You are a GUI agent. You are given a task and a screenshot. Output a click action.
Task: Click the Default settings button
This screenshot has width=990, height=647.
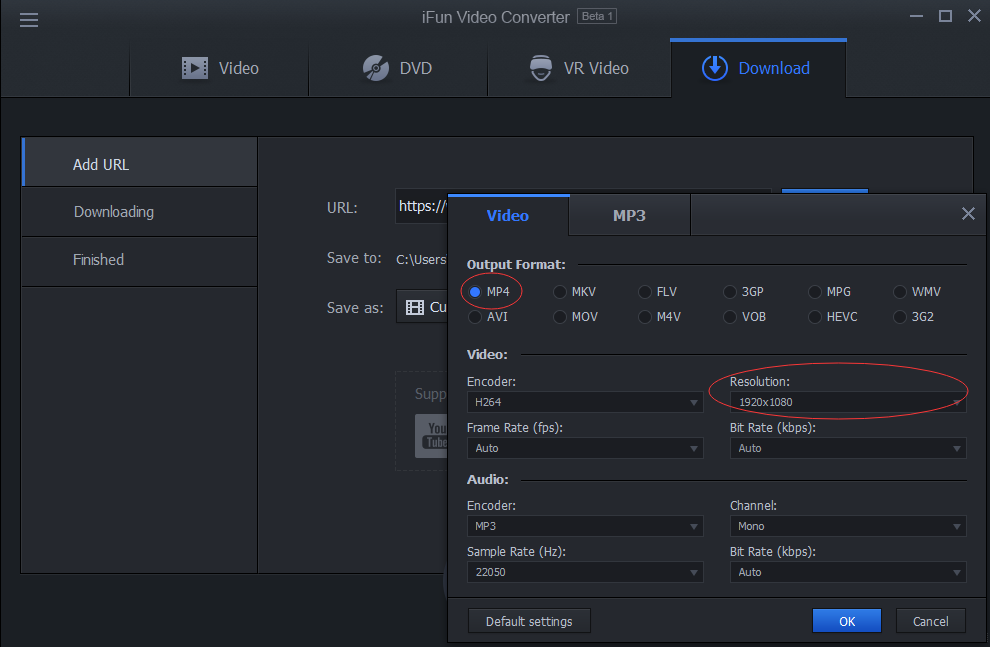(x=529, y=621)
